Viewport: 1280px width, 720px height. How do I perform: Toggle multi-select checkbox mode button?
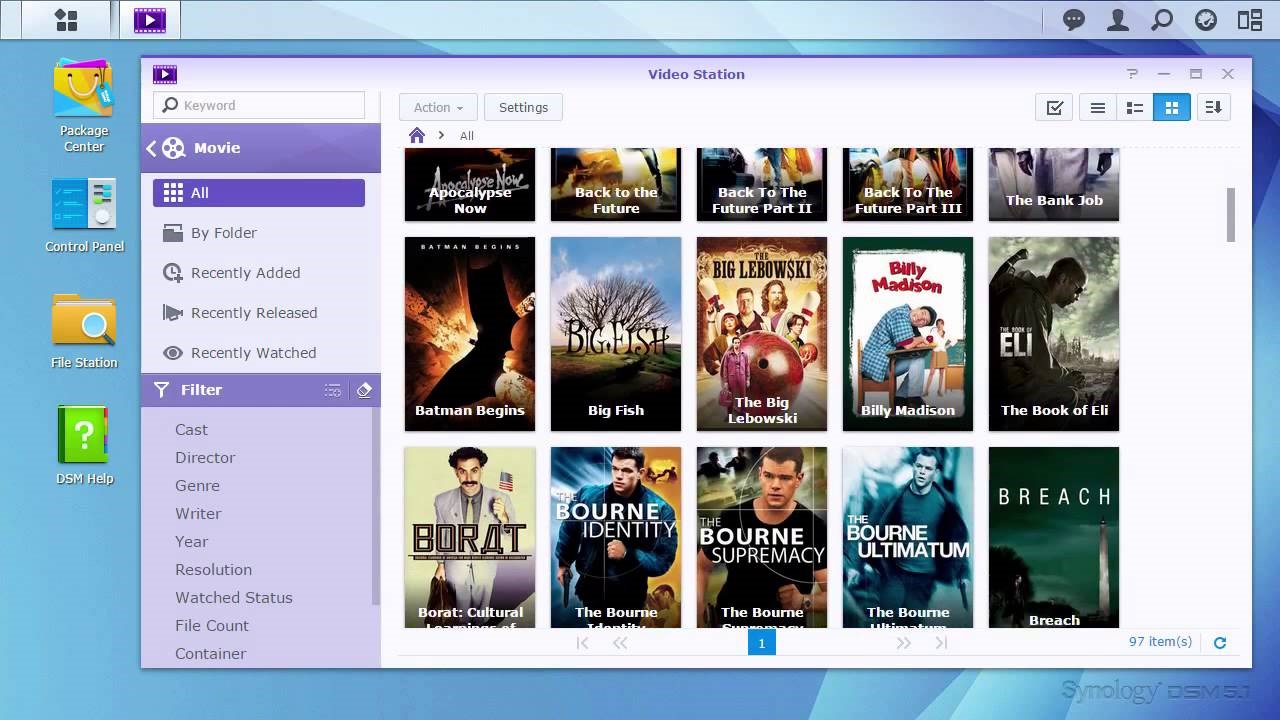point(1054,107)
